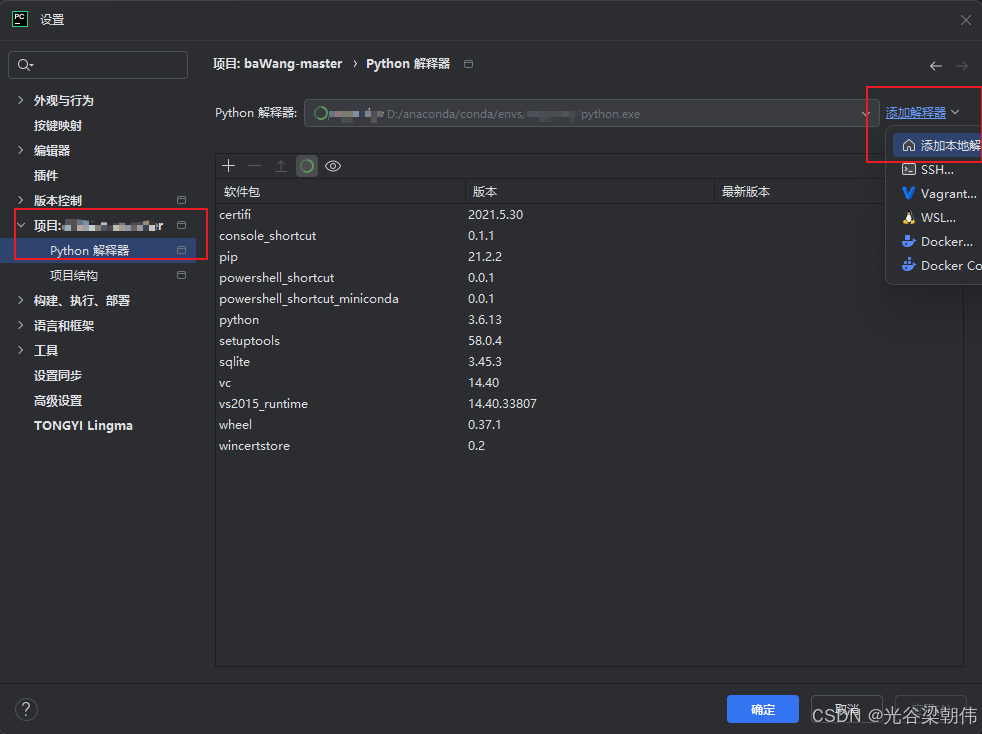Click the project-level icon beside breadcrumb
982x734 pixels.
click(468, 64)
